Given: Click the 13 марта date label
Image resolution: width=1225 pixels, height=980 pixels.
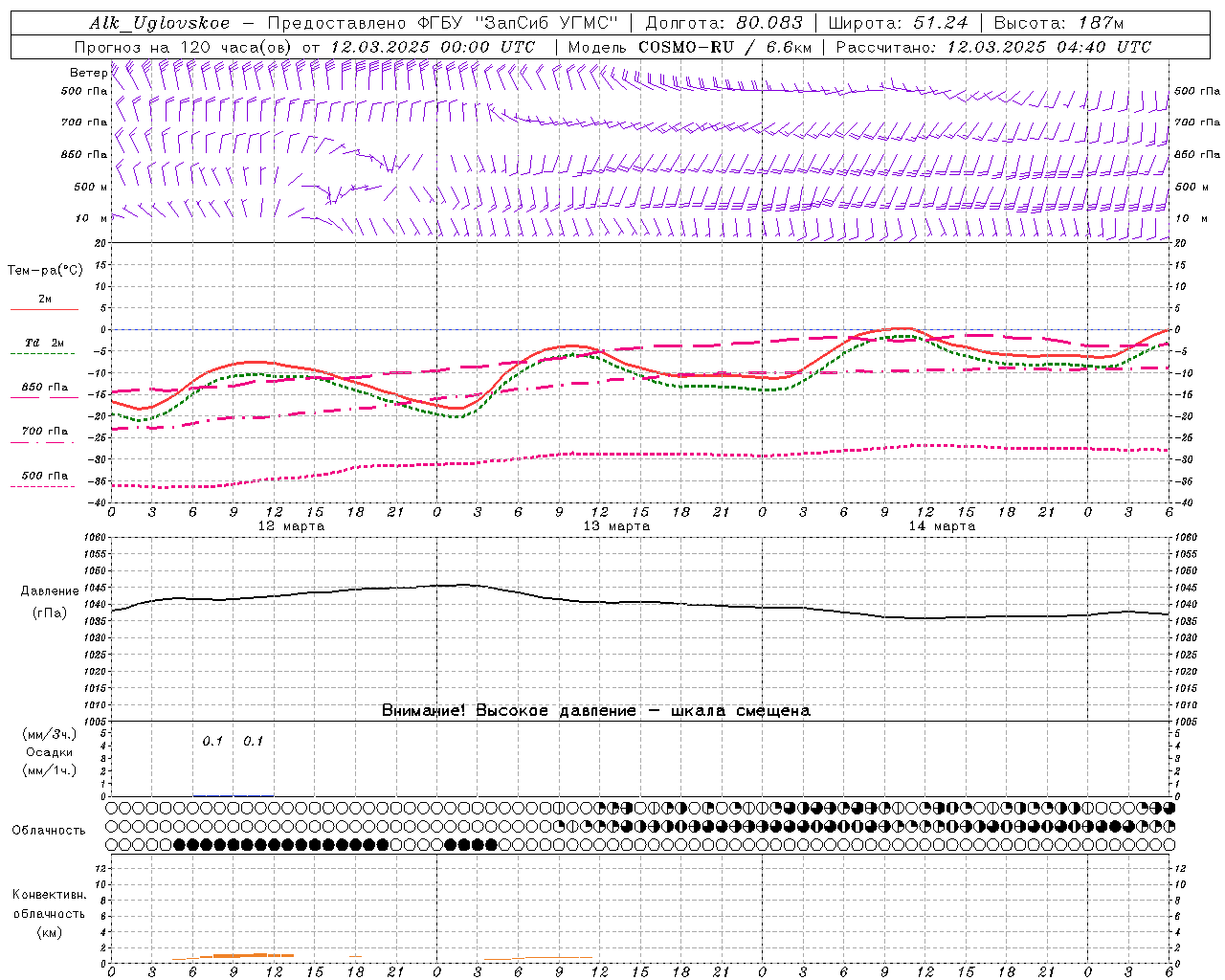Looking at the screenshot, I should point(616,526).
